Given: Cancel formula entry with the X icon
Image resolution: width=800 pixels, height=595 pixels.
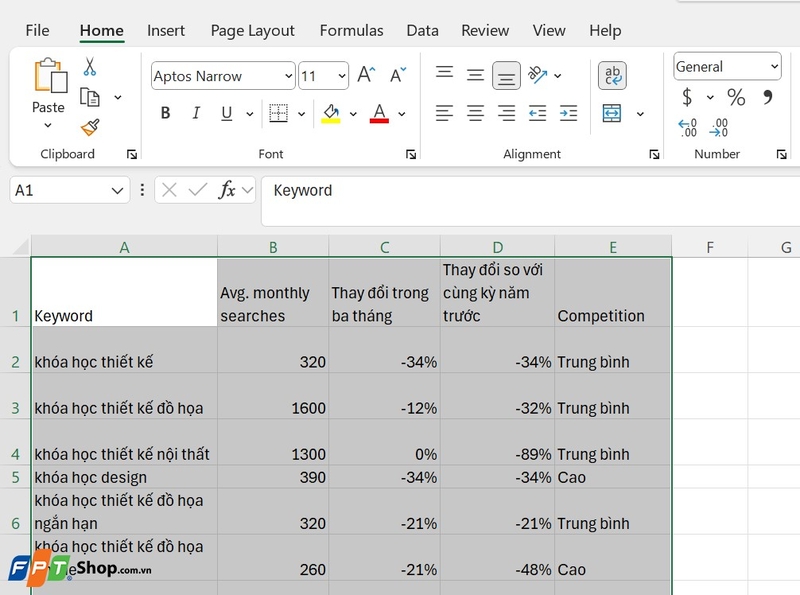Looking at the screenshot, I should tap(169, 190).
